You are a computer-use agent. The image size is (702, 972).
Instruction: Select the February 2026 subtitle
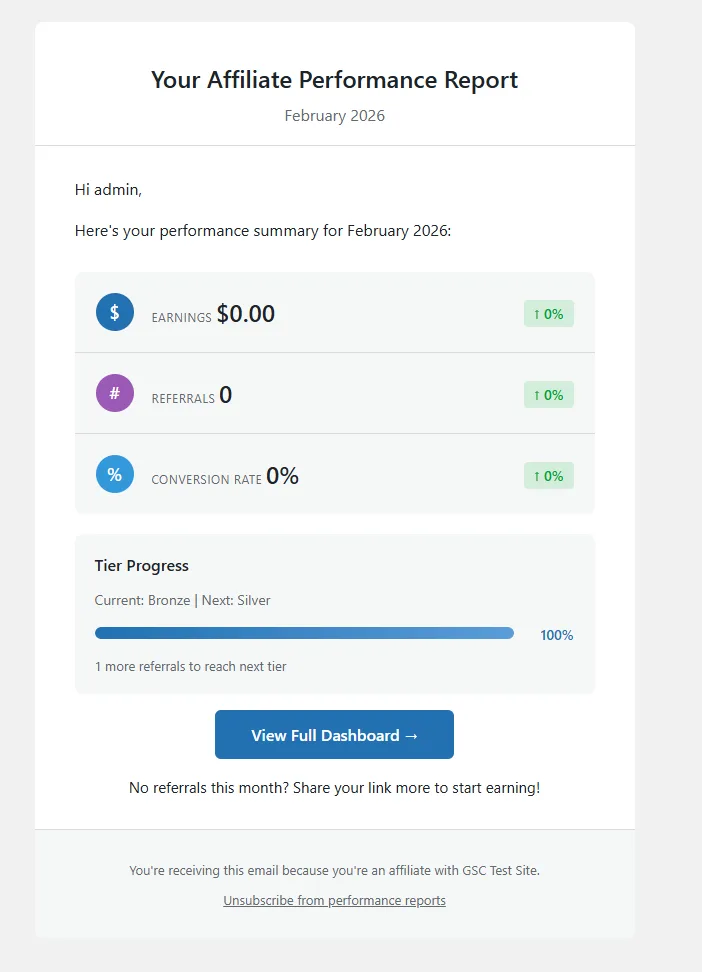tap(334, 115)
